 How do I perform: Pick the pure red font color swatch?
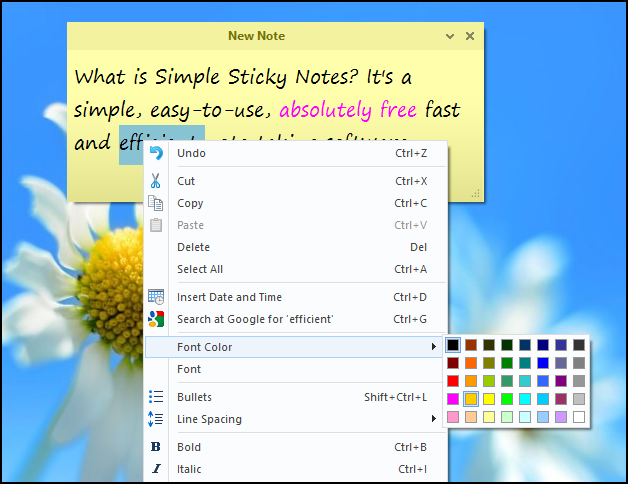tap(453, 381)
